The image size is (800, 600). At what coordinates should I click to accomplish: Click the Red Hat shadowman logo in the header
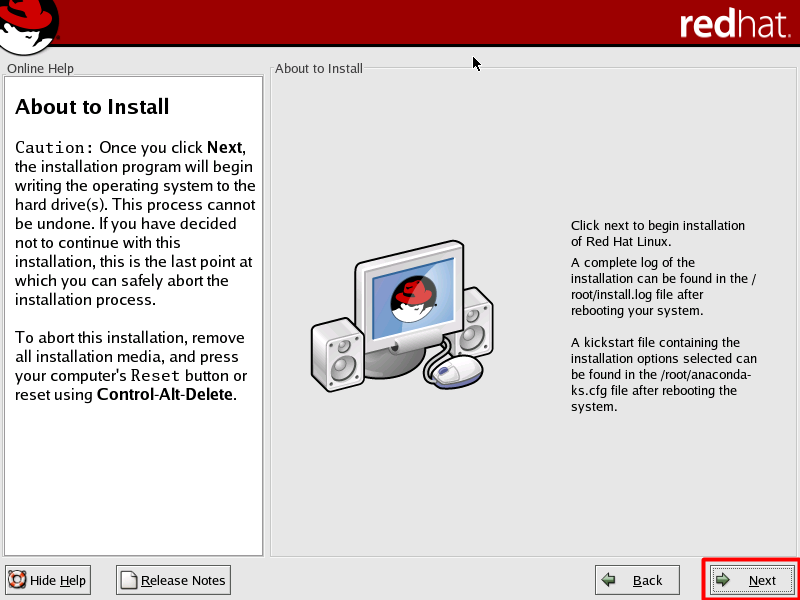click(28, 26)
